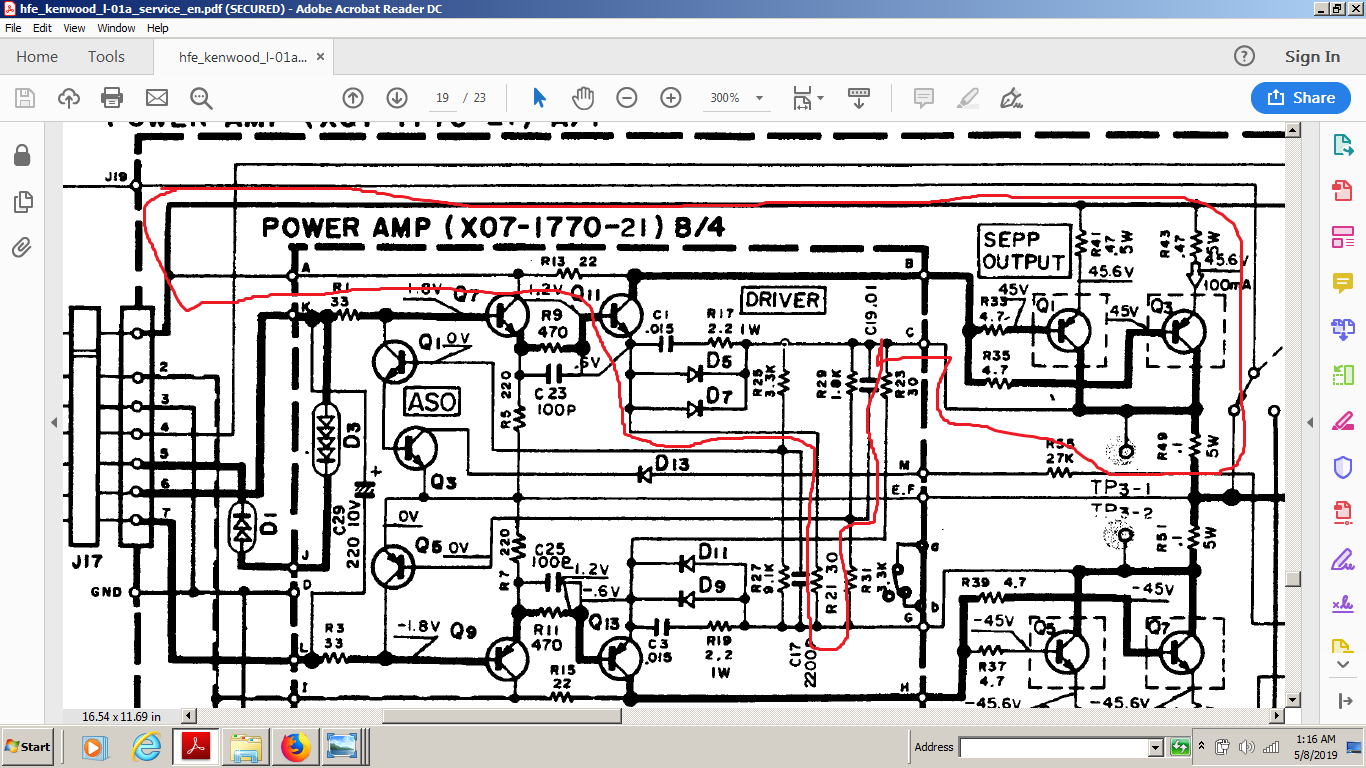The image size is (1366, 768).
Task: Open the Attachments paperclip panel
Action: 22,247
